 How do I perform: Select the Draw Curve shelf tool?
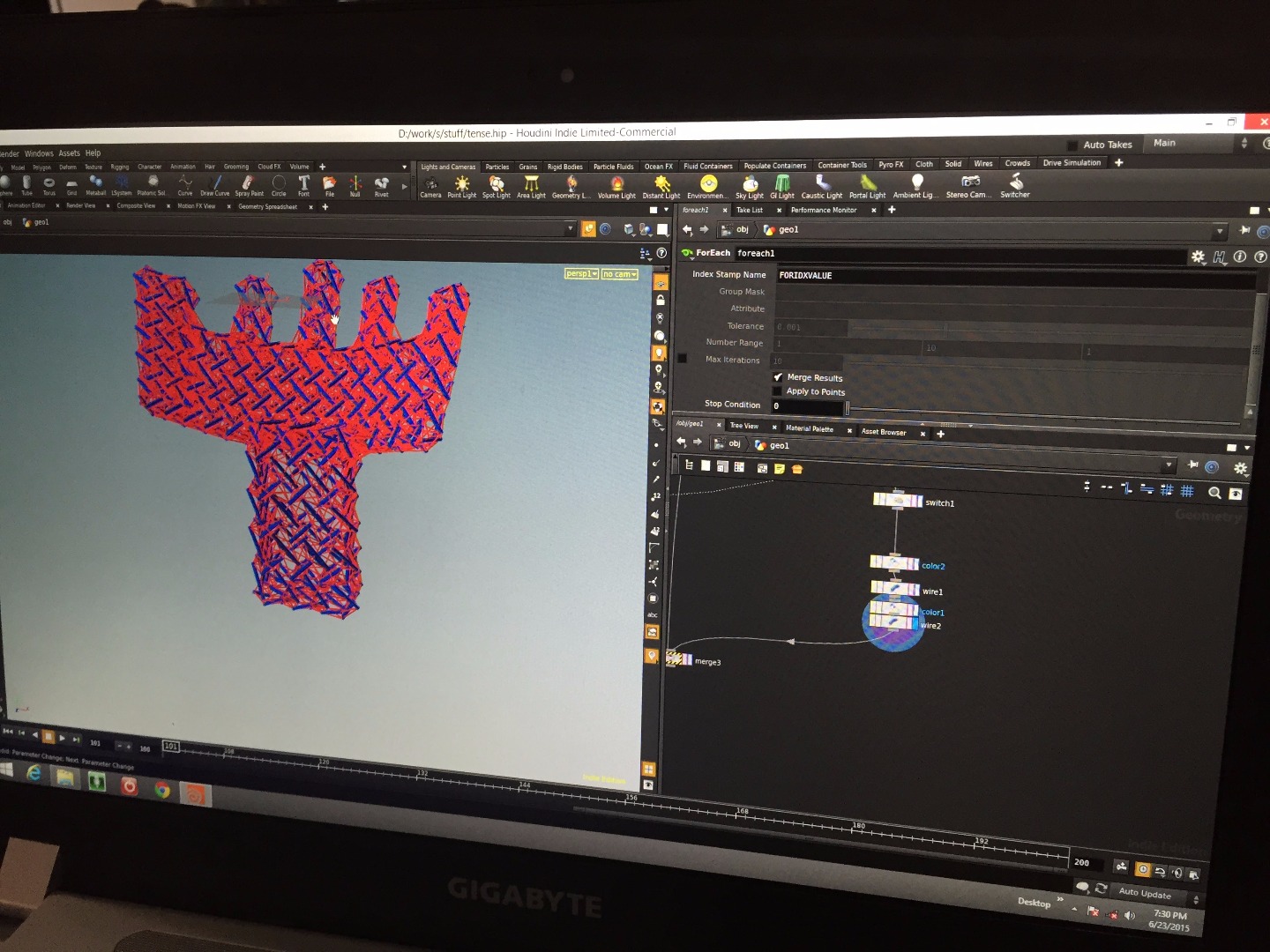point(214,186)
